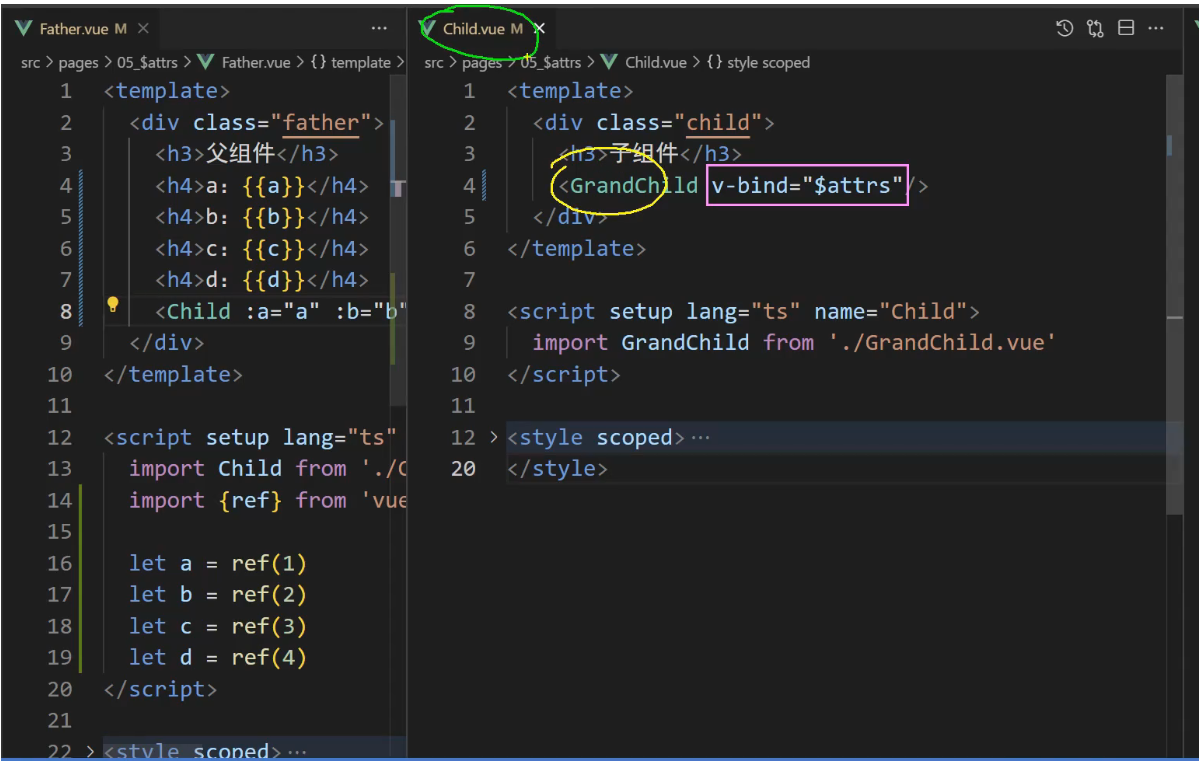The height and width of the screenshot is (764, 1201).
Task: Click 'import Child from' line in Father.vue
Action: (x=267, y=468)
